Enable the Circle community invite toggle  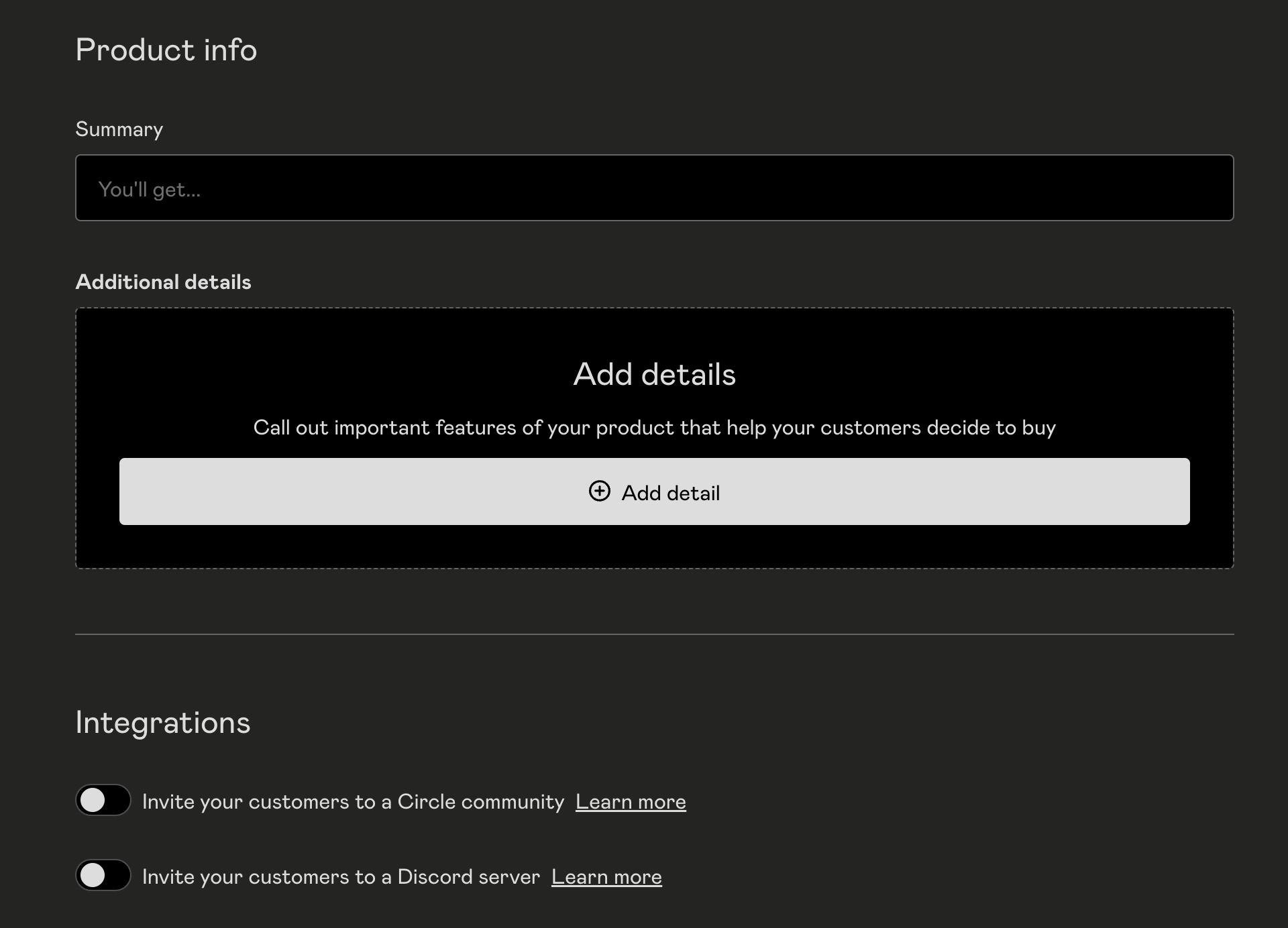coord(103,800)
